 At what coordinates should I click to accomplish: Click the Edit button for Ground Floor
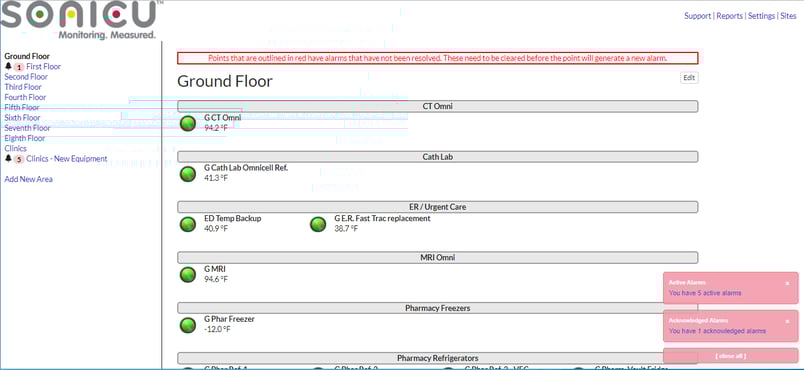pos(689,78)
